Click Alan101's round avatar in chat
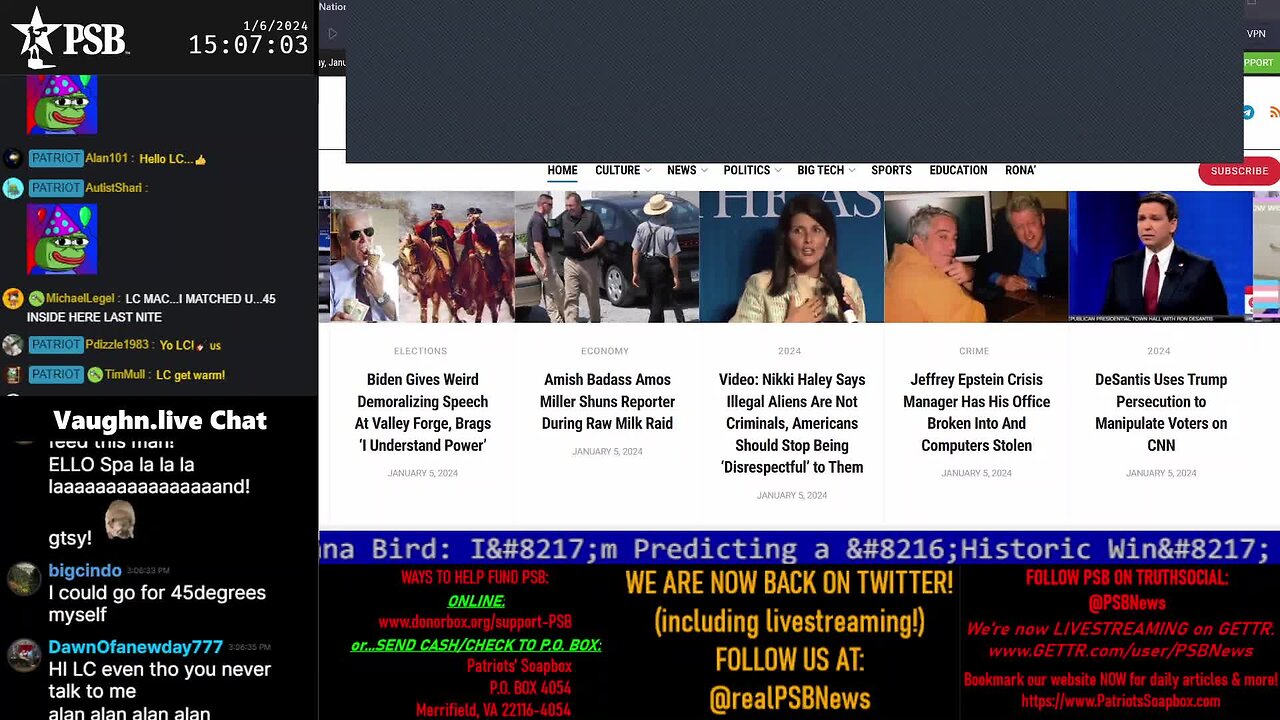Screen dimensions: 1280x720 12,158
